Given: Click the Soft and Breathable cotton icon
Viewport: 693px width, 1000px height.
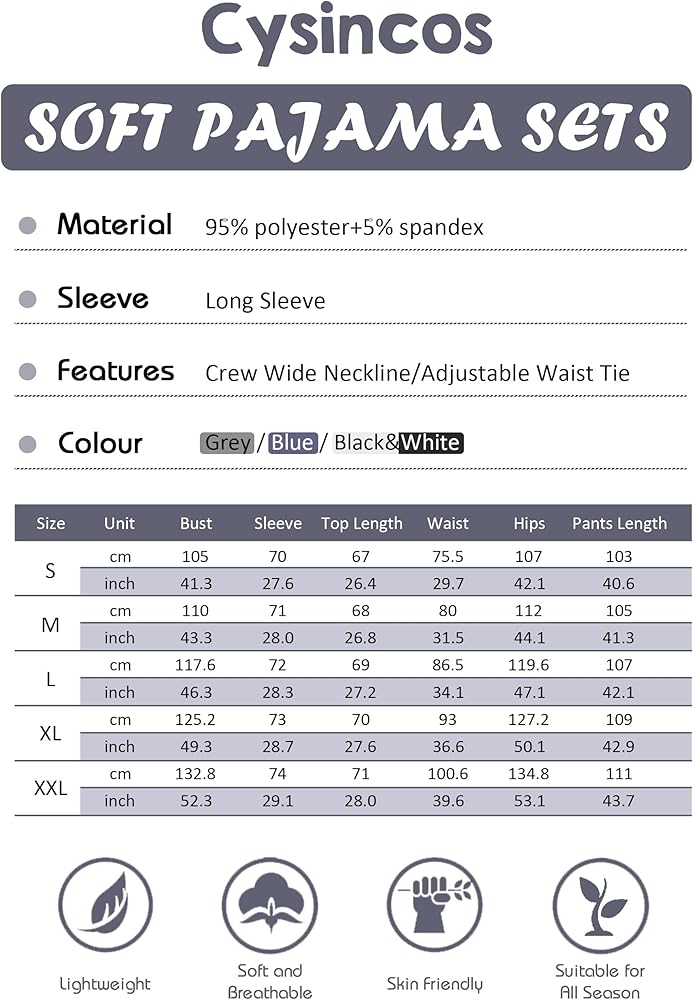Looking at the screenshot, I should (x=269, y=905).
